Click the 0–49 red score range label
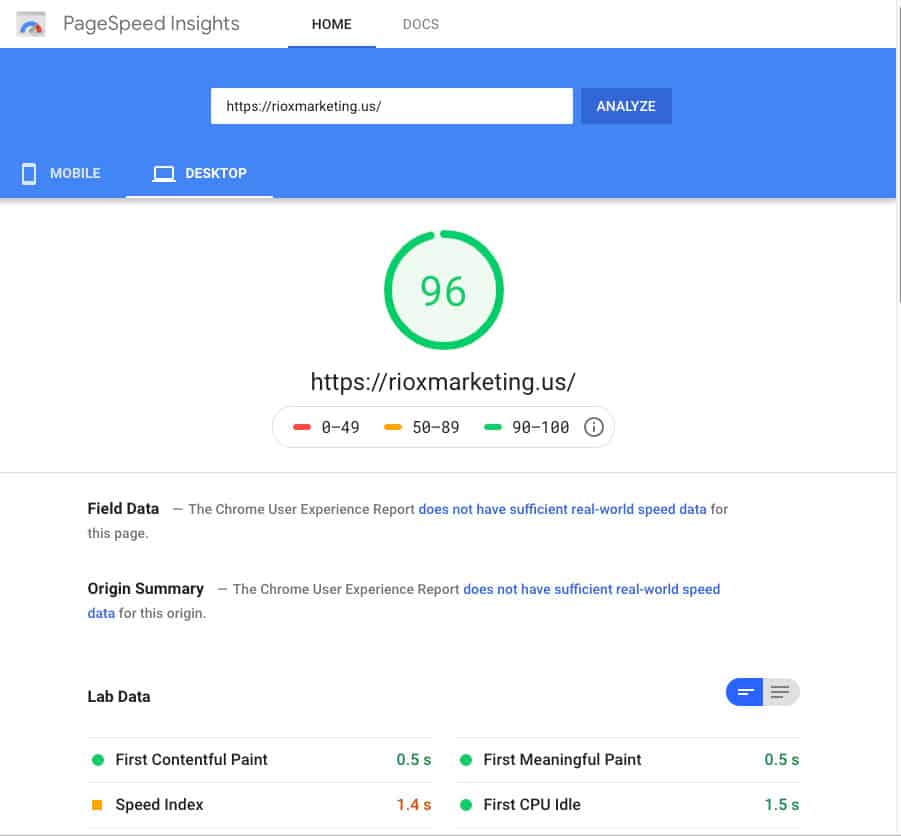 coord(340,427)
